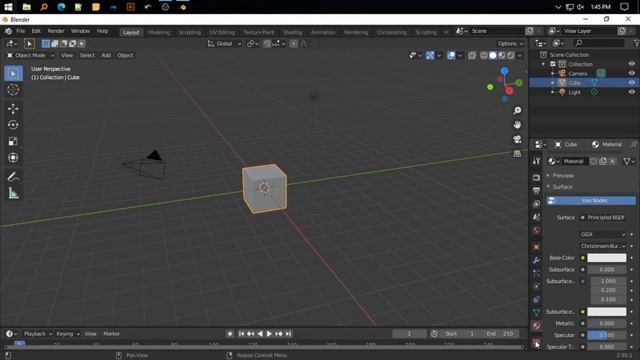This screenshot has height=360, width=640.
Task: Choose the Measure tool
Action: pos(13,193)
